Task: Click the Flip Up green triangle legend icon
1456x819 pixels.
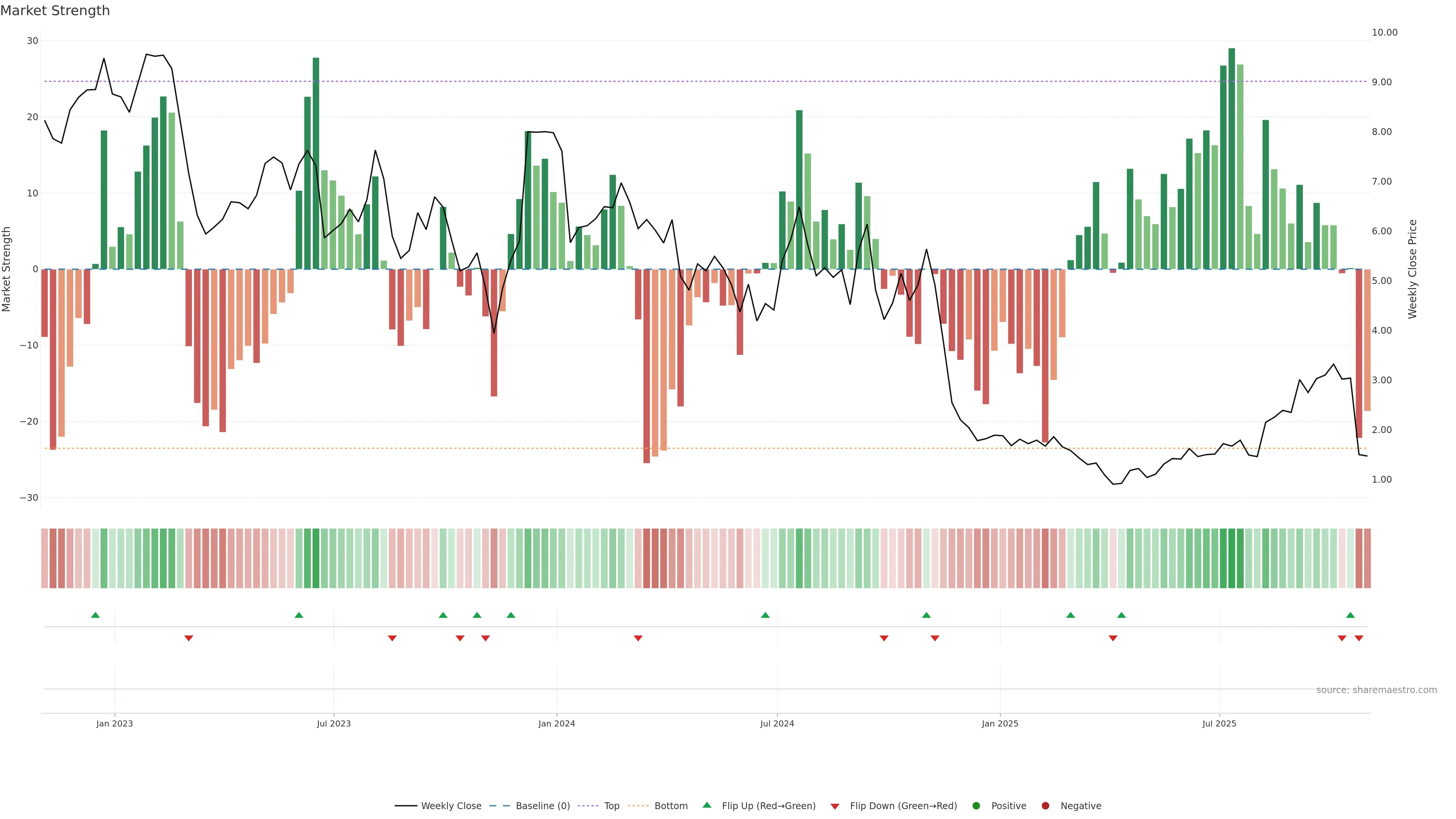Action: click(706, 805)
